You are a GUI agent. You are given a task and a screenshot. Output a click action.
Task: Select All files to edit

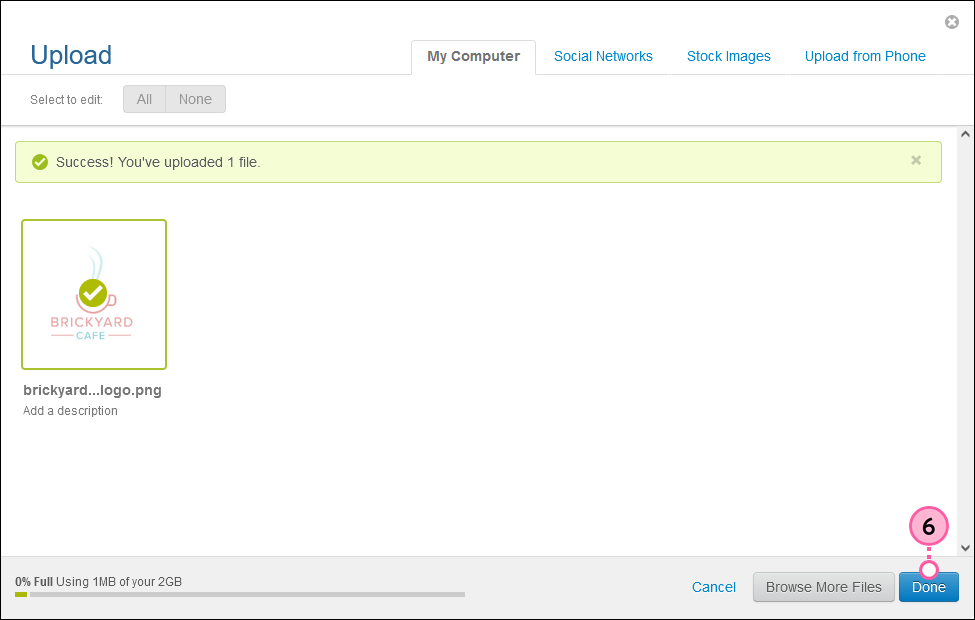click(144, 99)
